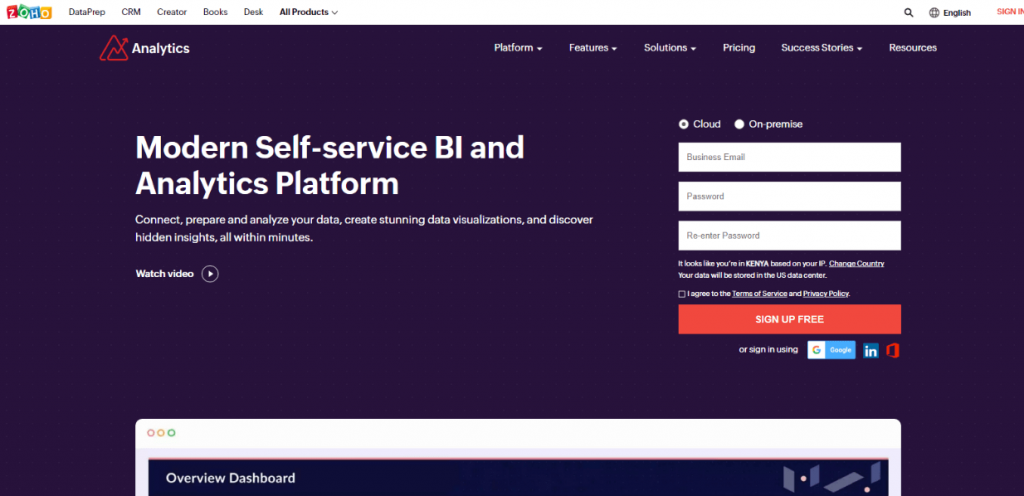Click the Zoho logo
The height and width of the screenshot is (496, 1024).
[x=29, y=12]
